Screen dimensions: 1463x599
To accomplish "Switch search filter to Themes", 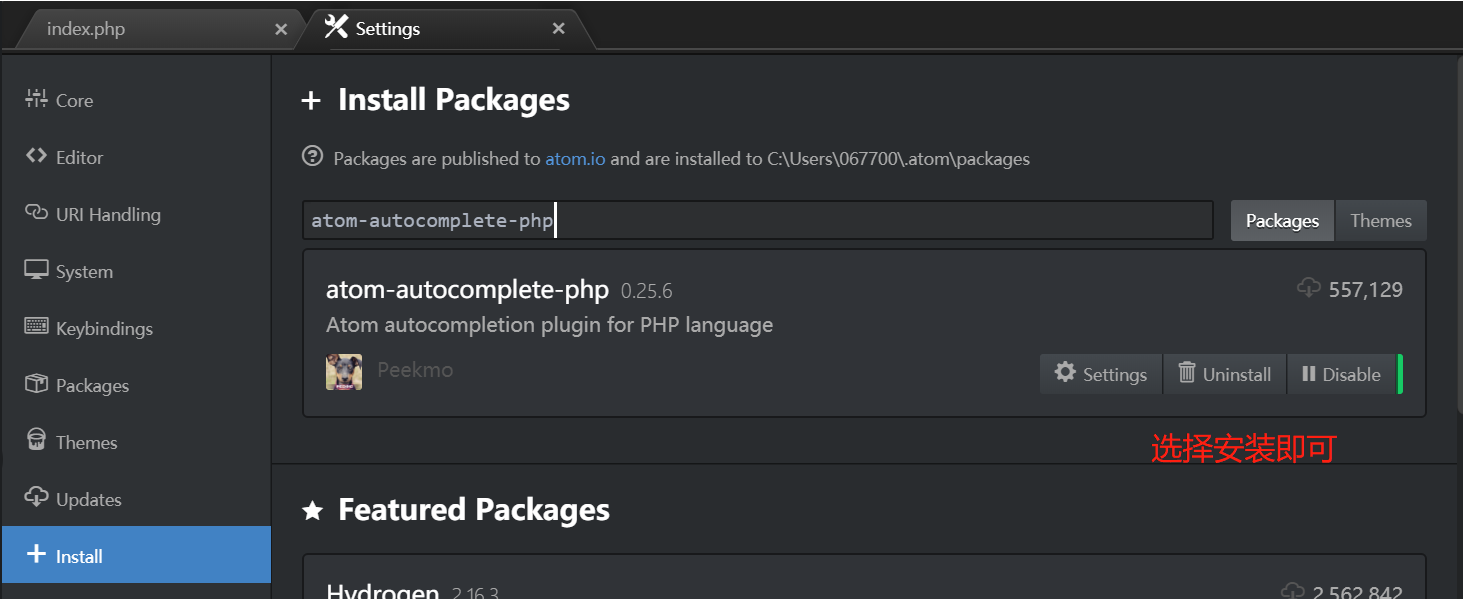I will 1380,221.
